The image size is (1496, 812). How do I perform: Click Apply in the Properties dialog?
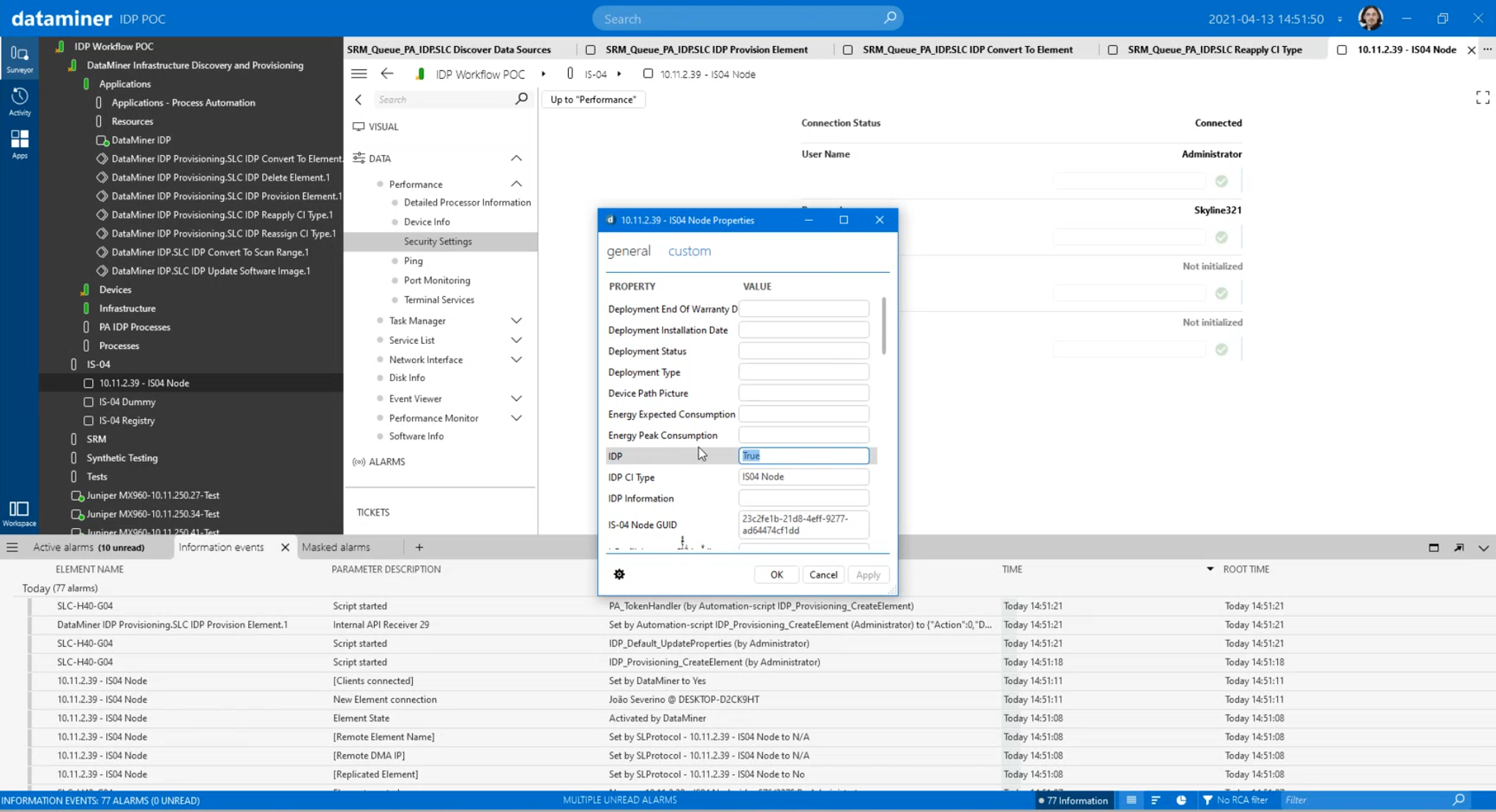pyautogui.click(x=868, y=575)
